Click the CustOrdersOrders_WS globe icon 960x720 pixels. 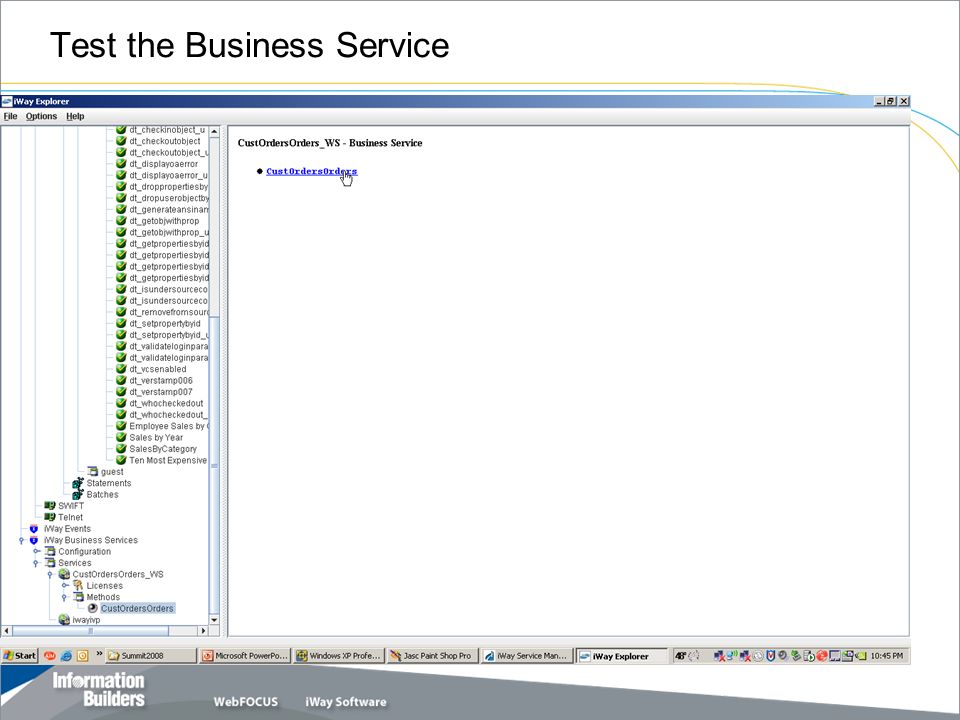pos(64,574)
